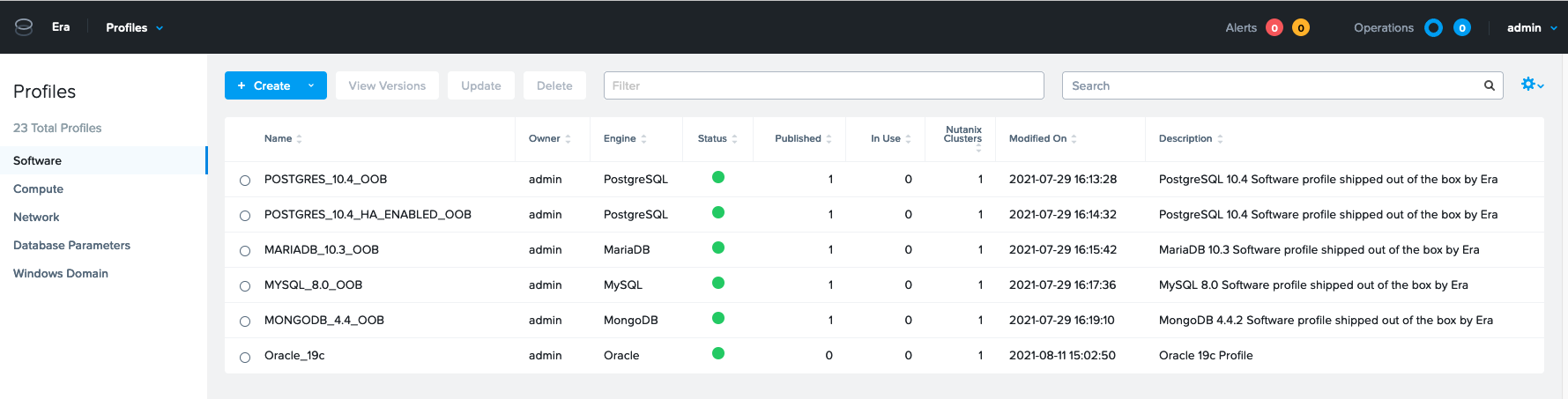Click the status dot for MARIADB_10.3_OOB
The width and height of the screenshot is (1568, 399).
[717, 248]
